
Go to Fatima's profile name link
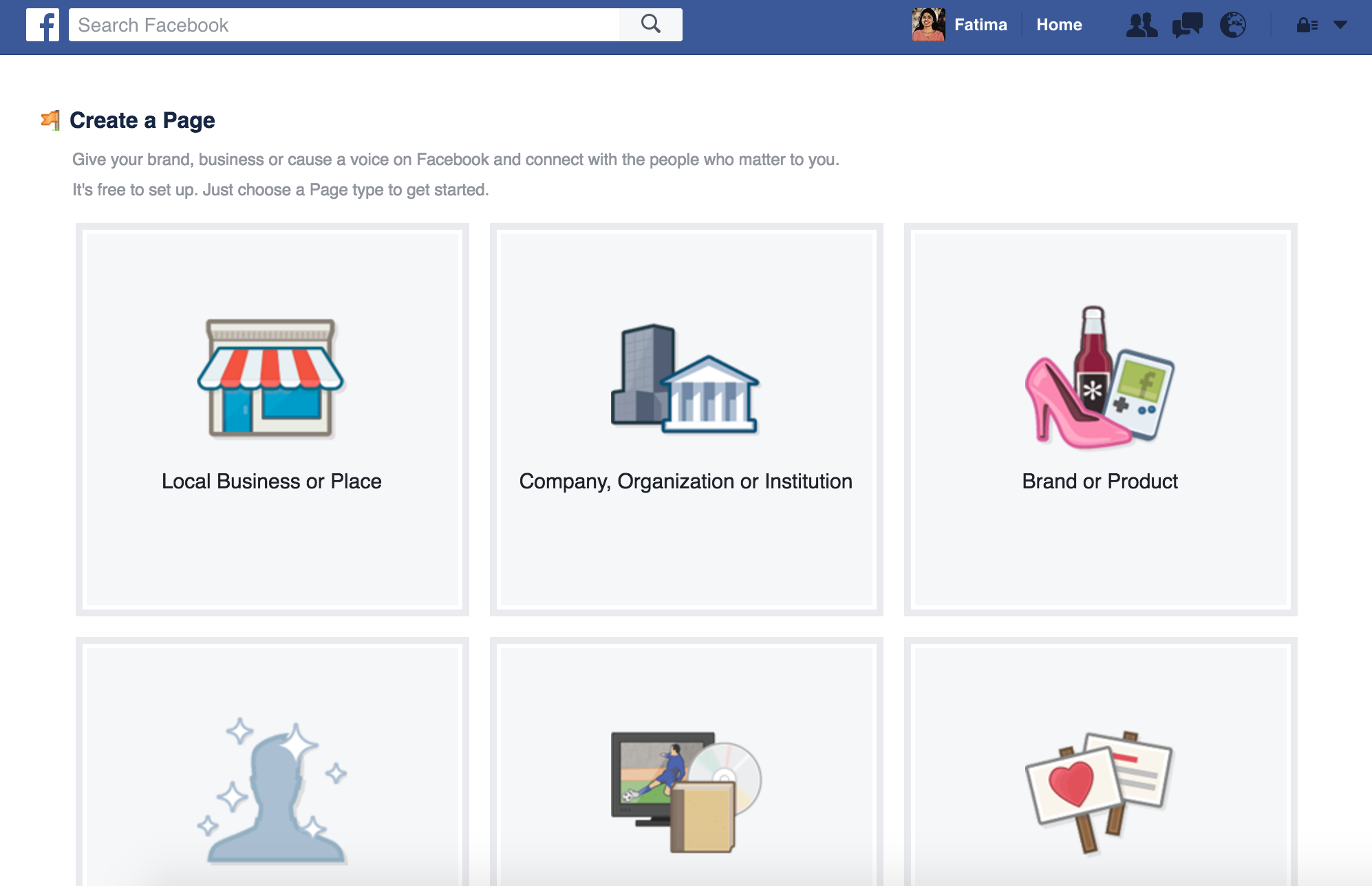980,25
